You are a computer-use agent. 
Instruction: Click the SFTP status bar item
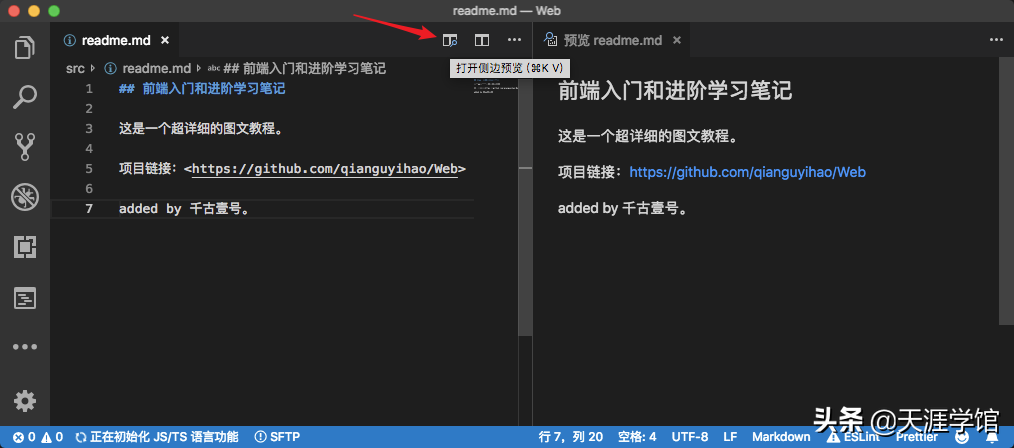pyautogui.click(x=277, y=437)
